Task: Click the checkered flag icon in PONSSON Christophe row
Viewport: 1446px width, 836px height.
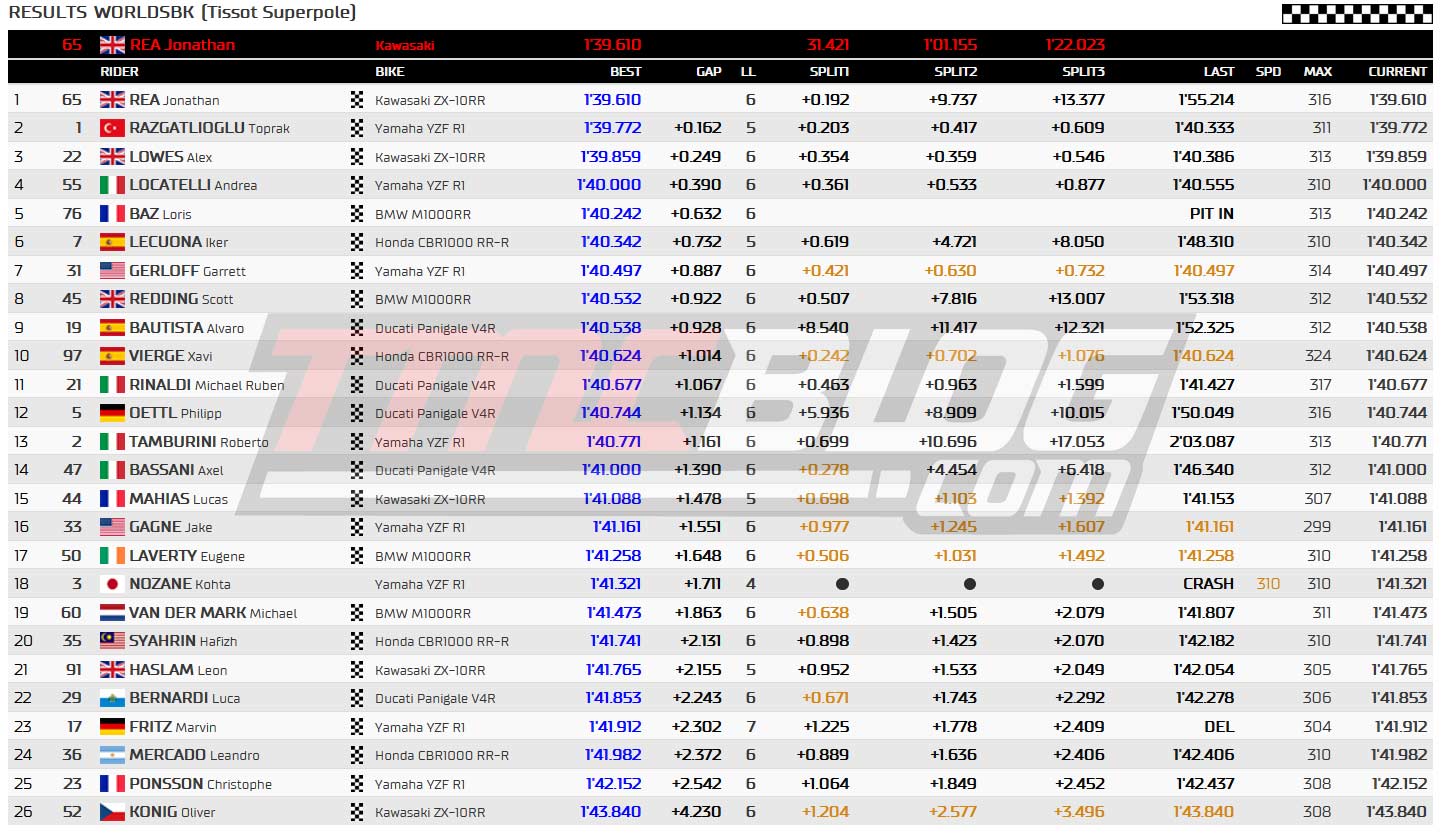Action: pos(357,783)
